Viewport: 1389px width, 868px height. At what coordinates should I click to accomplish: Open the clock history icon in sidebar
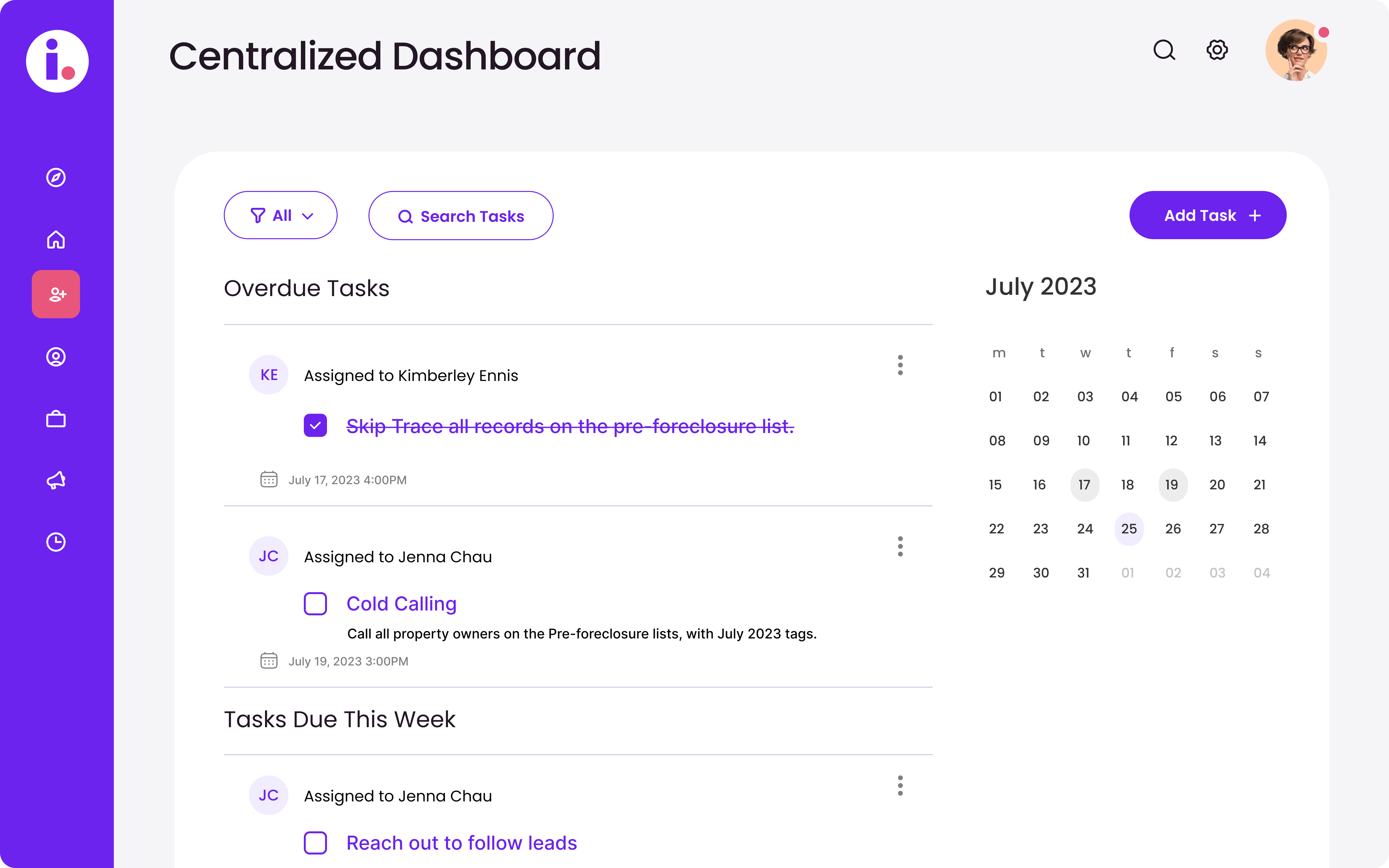point(56,542)
